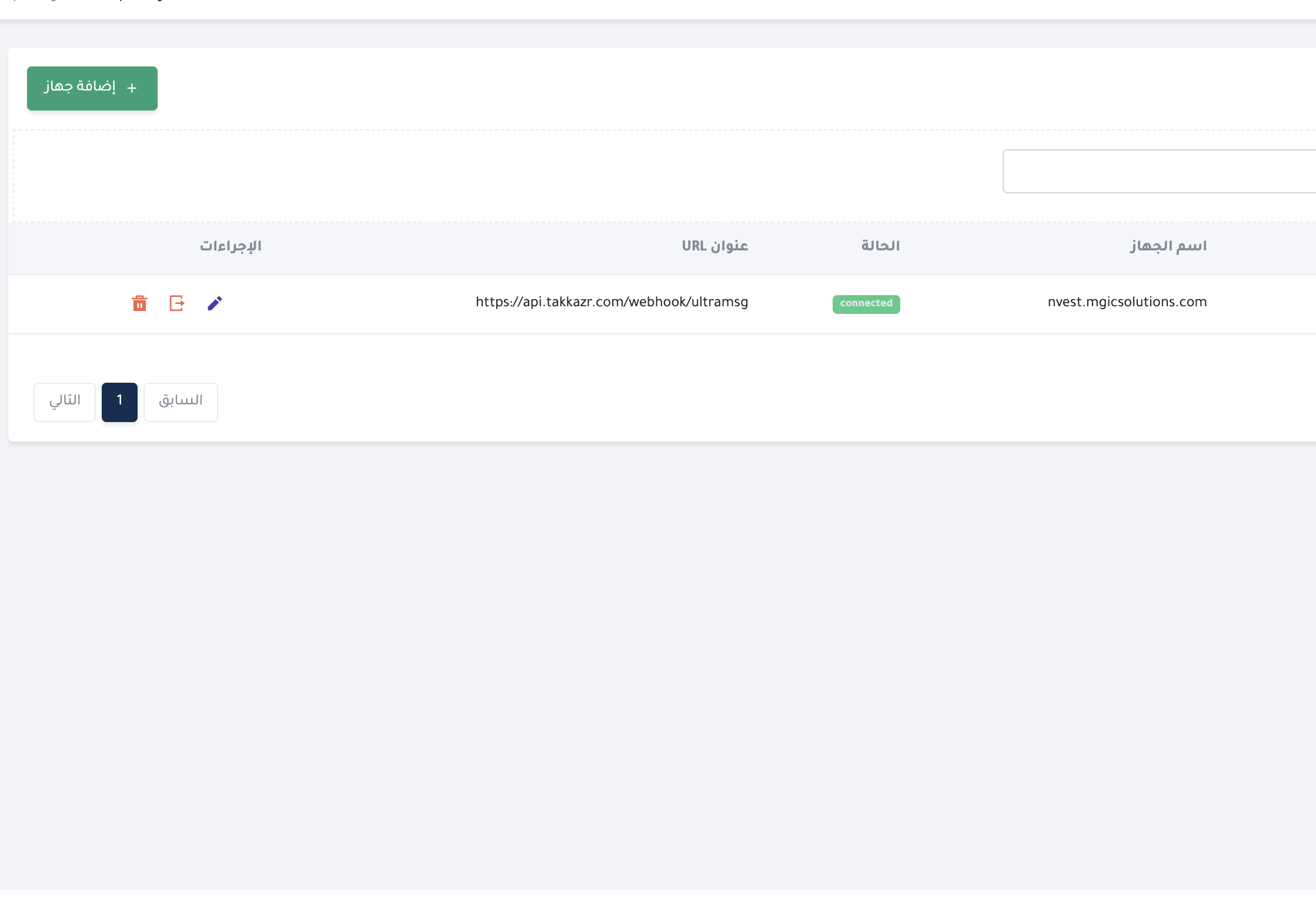This screenshot has height=910, width=1316.
Task: Open the الإجراءات column header
Action: pos(231,246)
